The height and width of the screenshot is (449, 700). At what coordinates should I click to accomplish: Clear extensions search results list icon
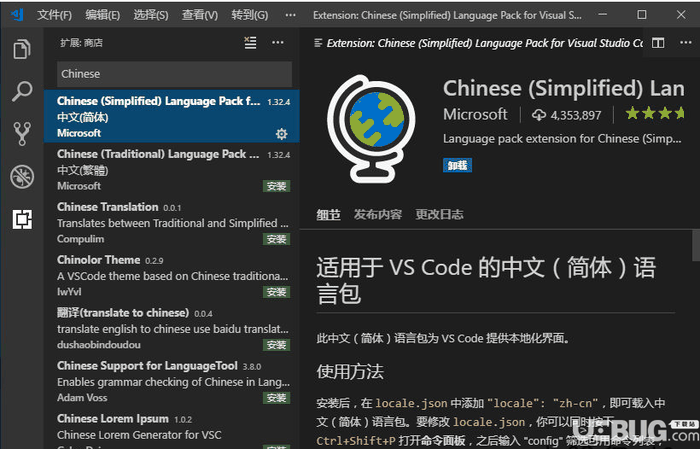tap(250, 42)
